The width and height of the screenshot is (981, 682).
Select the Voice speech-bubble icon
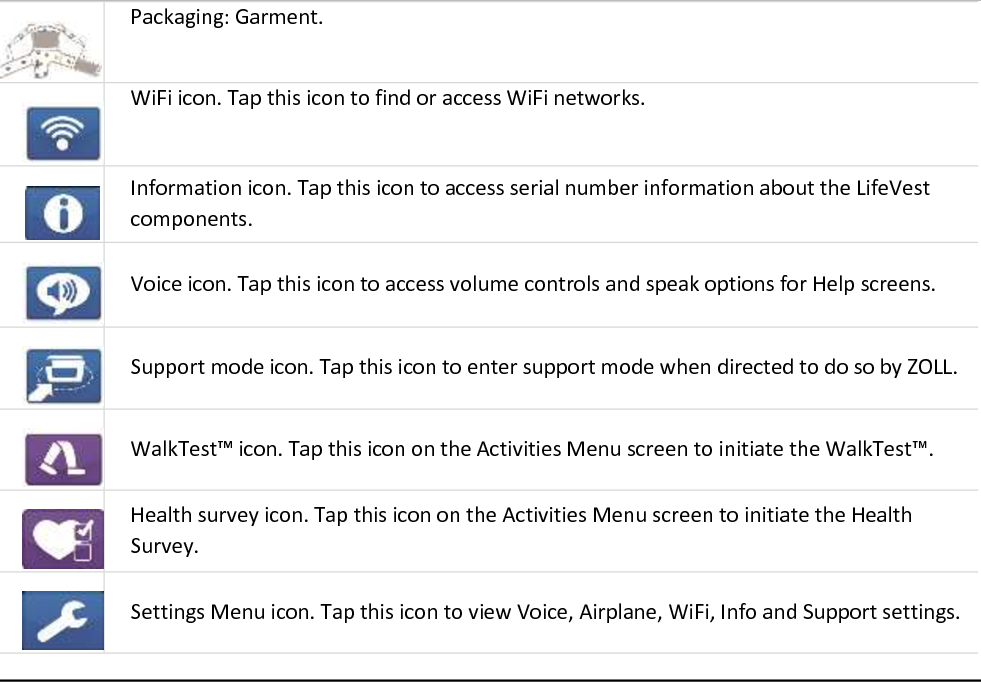pyautogui.click(x=63, y=293)
